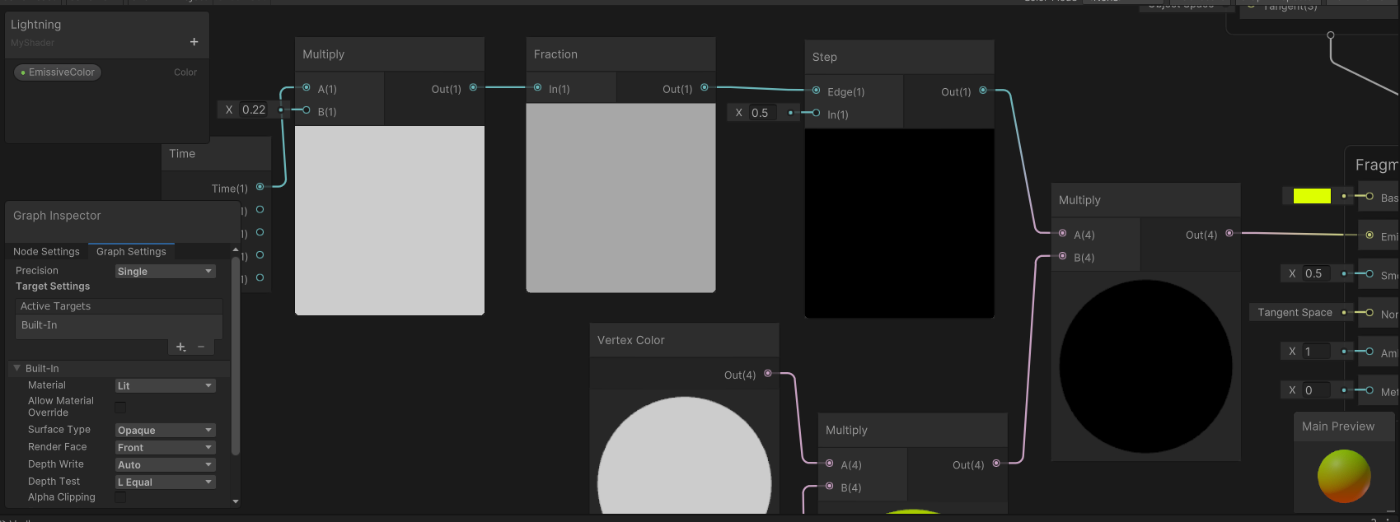
Task: Click the Fragment port beside the X 1 field
Action: point(1369,351)
